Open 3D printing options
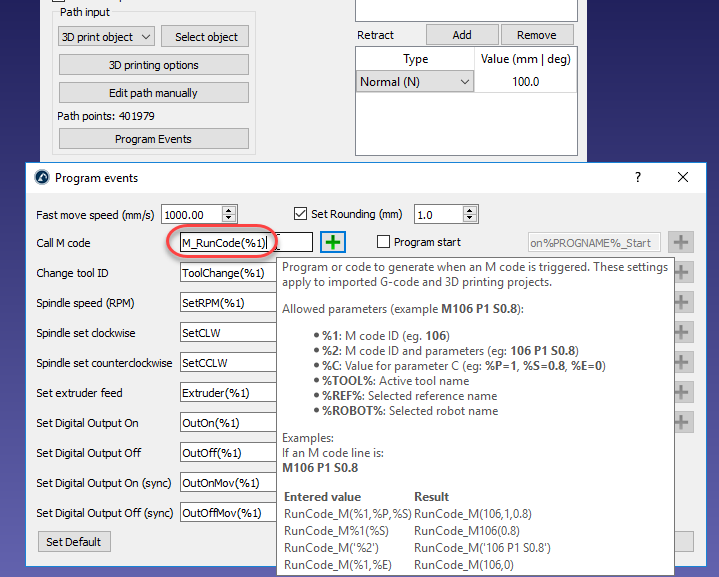The height and width of the screenshot is (577, 719). [153, 65]
